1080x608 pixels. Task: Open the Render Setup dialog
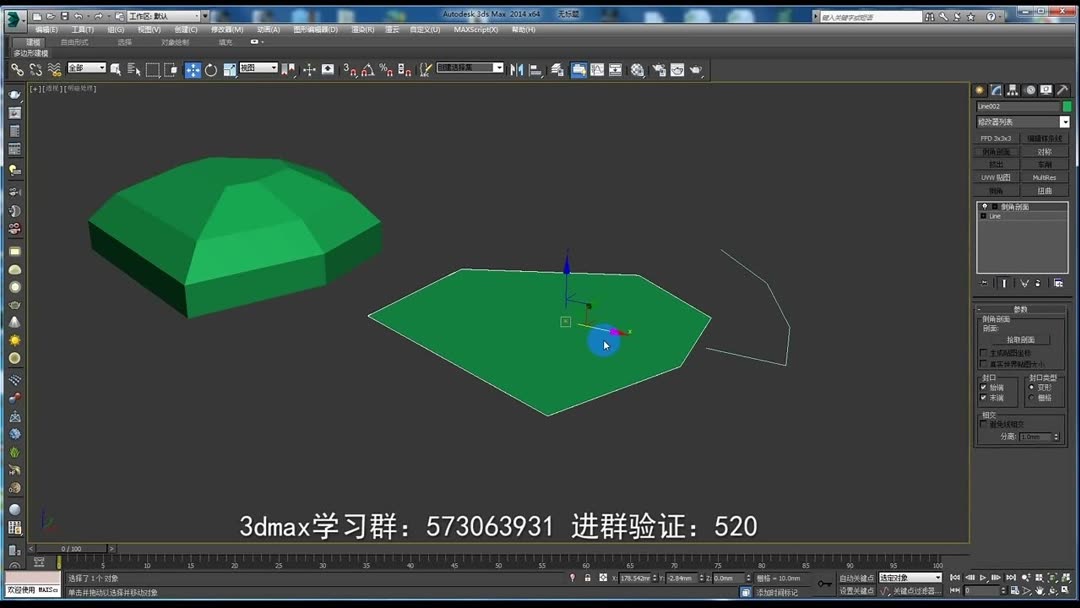coord(660,69)
